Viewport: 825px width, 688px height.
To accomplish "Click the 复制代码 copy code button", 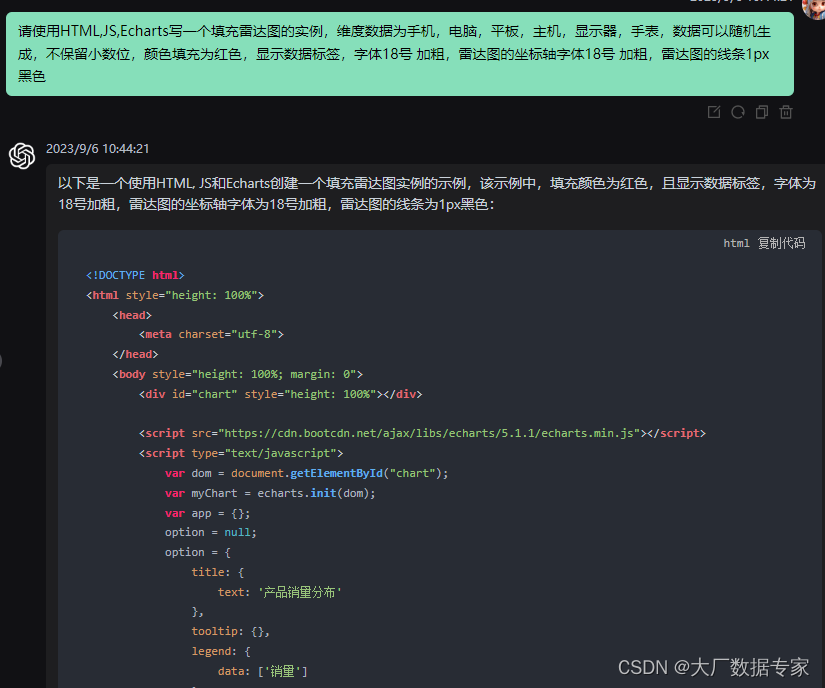I will (781, 243).
